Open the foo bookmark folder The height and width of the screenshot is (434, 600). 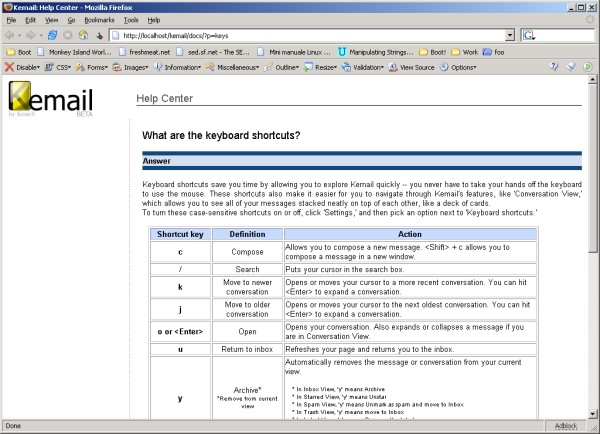pyautogui.click(x=494, y=52)
